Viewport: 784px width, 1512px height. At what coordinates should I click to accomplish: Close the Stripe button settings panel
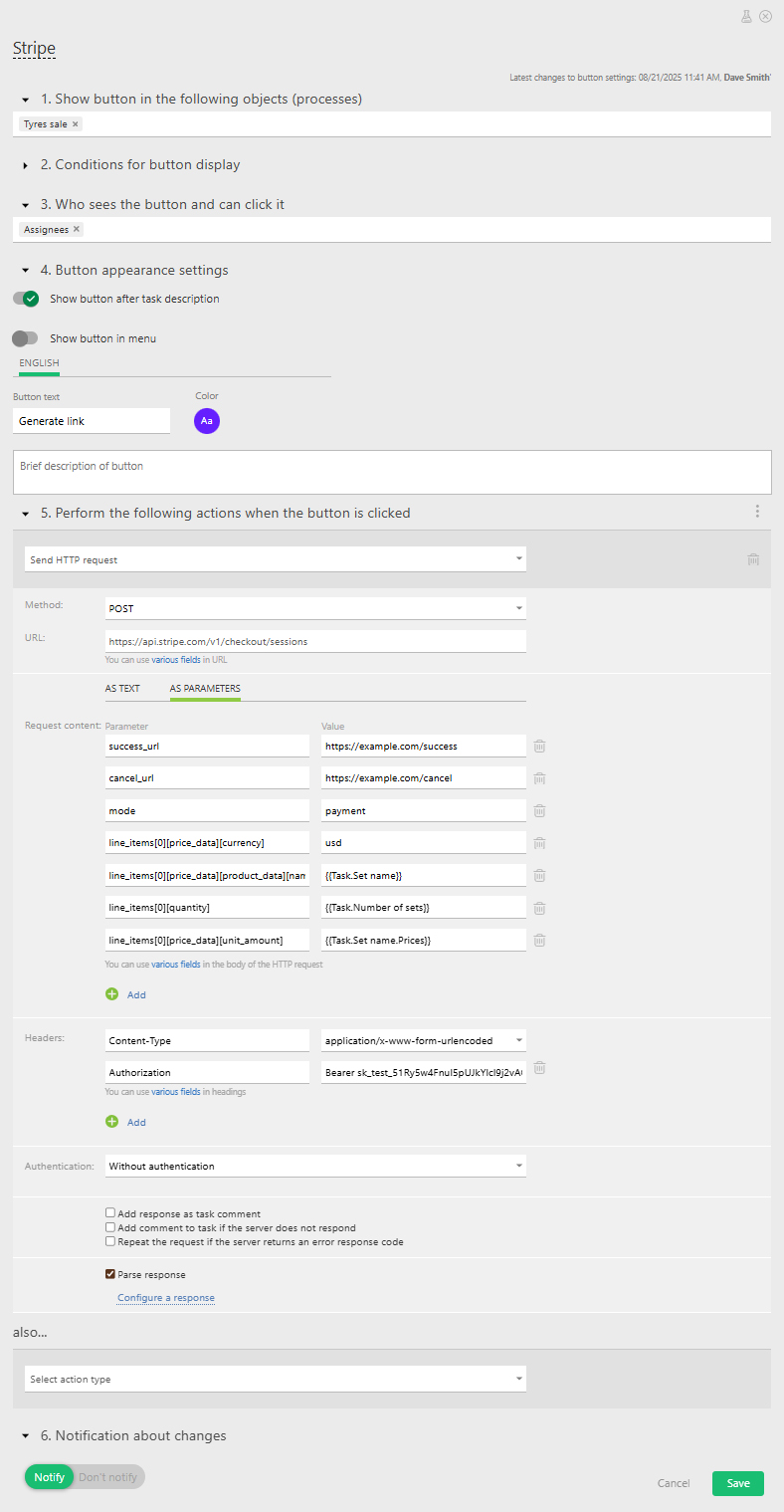coord(765,16)
